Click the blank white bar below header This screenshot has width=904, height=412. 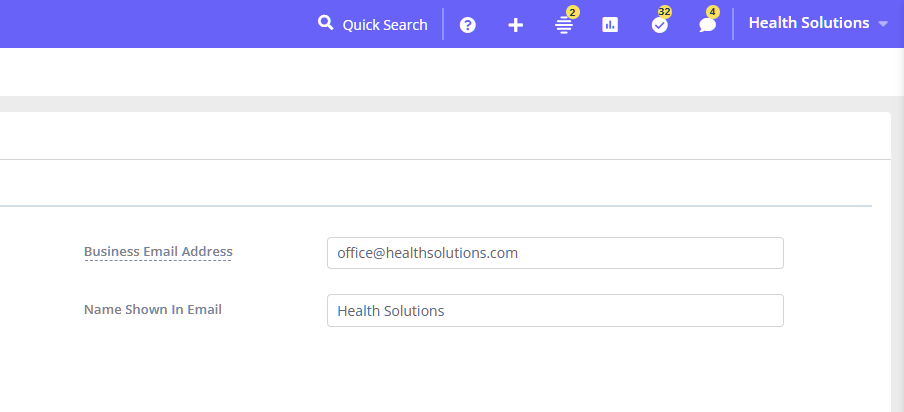pos(450,72)
